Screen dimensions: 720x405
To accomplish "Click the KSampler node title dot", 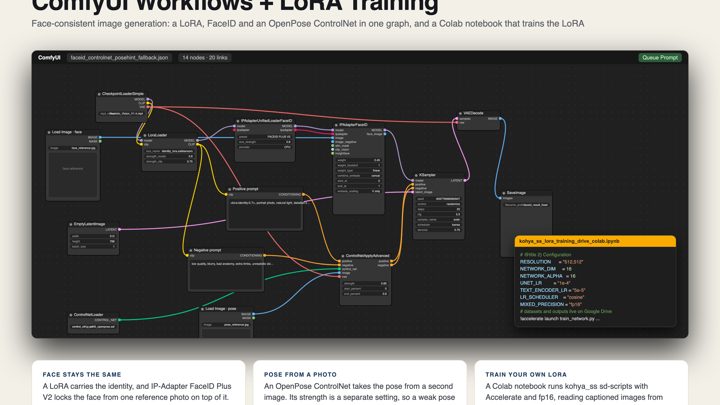I will click(x=416, y=175).
